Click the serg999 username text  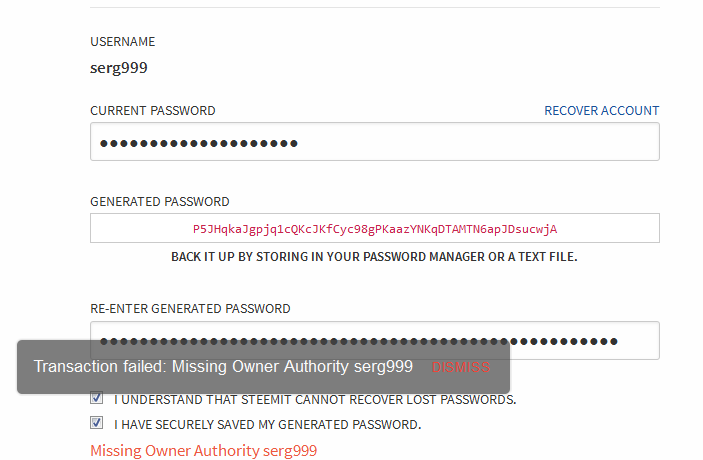(x=119, y=68)
